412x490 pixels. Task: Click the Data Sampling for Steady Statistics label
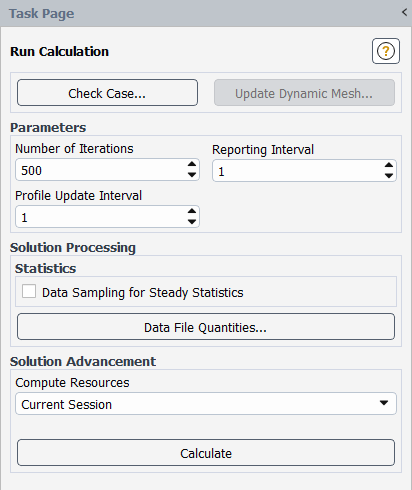143,293
